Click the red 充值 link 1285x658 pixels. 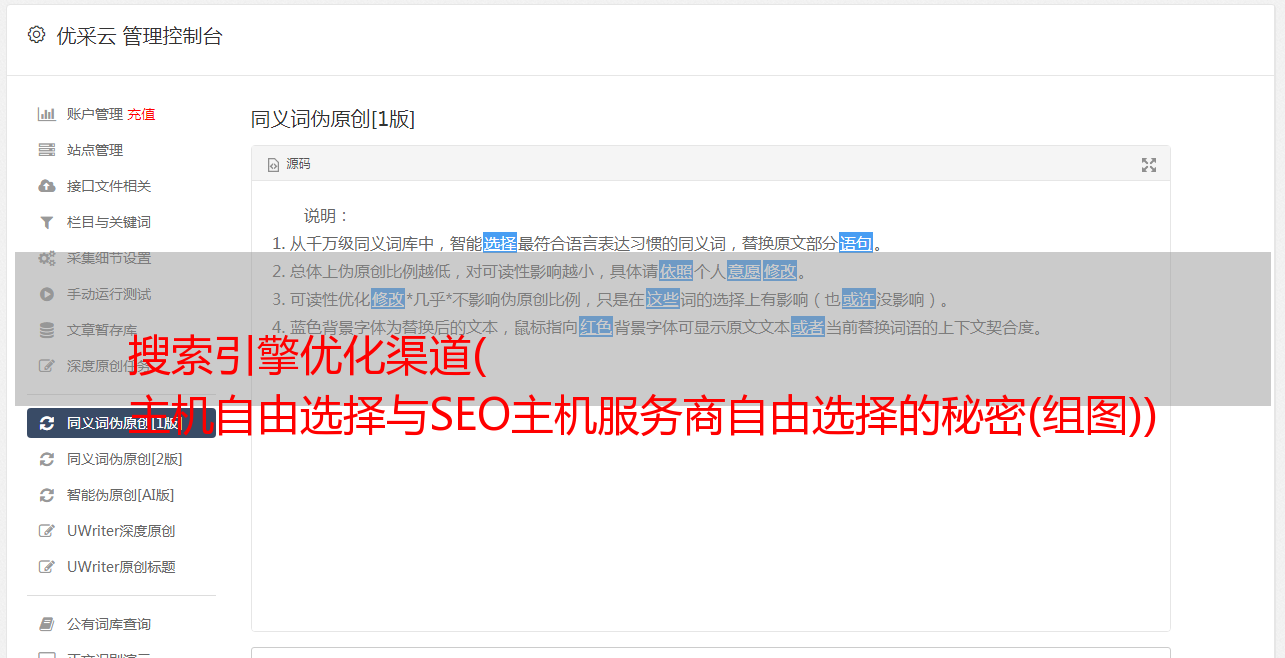pyautogui.click(x=141, y=114)
